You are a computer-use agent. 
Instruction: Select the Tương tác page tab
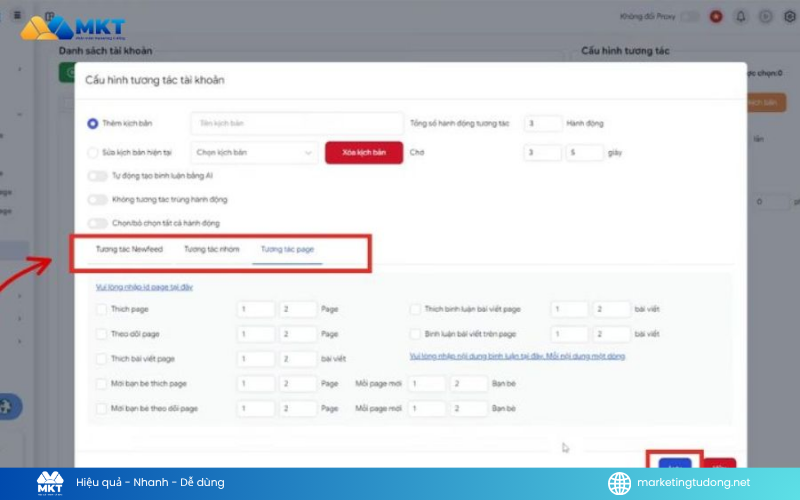(x=287, y=249)
